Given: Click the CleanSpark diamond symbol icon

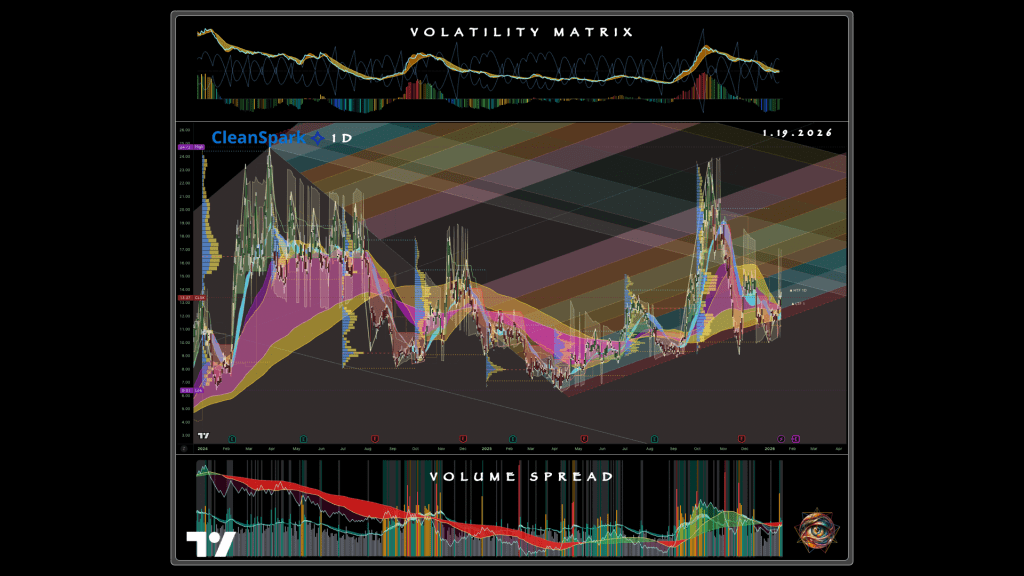Looking at the screenshot, I should coord(317,139).
